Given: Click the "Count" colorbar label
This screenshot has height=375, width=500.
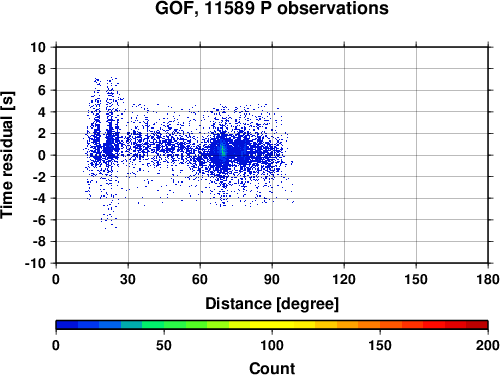Looking at the screenshot, I should click(272, 368).
